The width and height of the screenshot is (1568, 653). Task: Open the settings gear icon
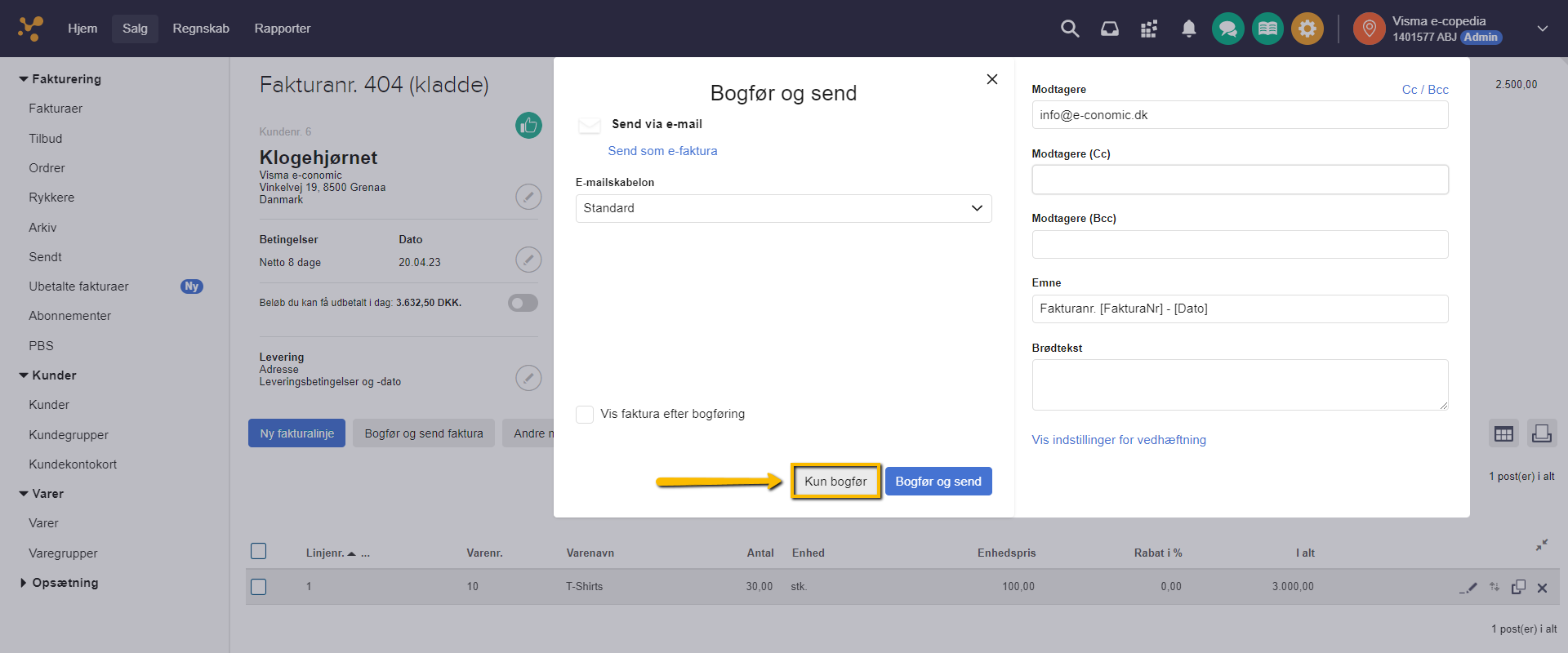click(x=1307, y=29)
